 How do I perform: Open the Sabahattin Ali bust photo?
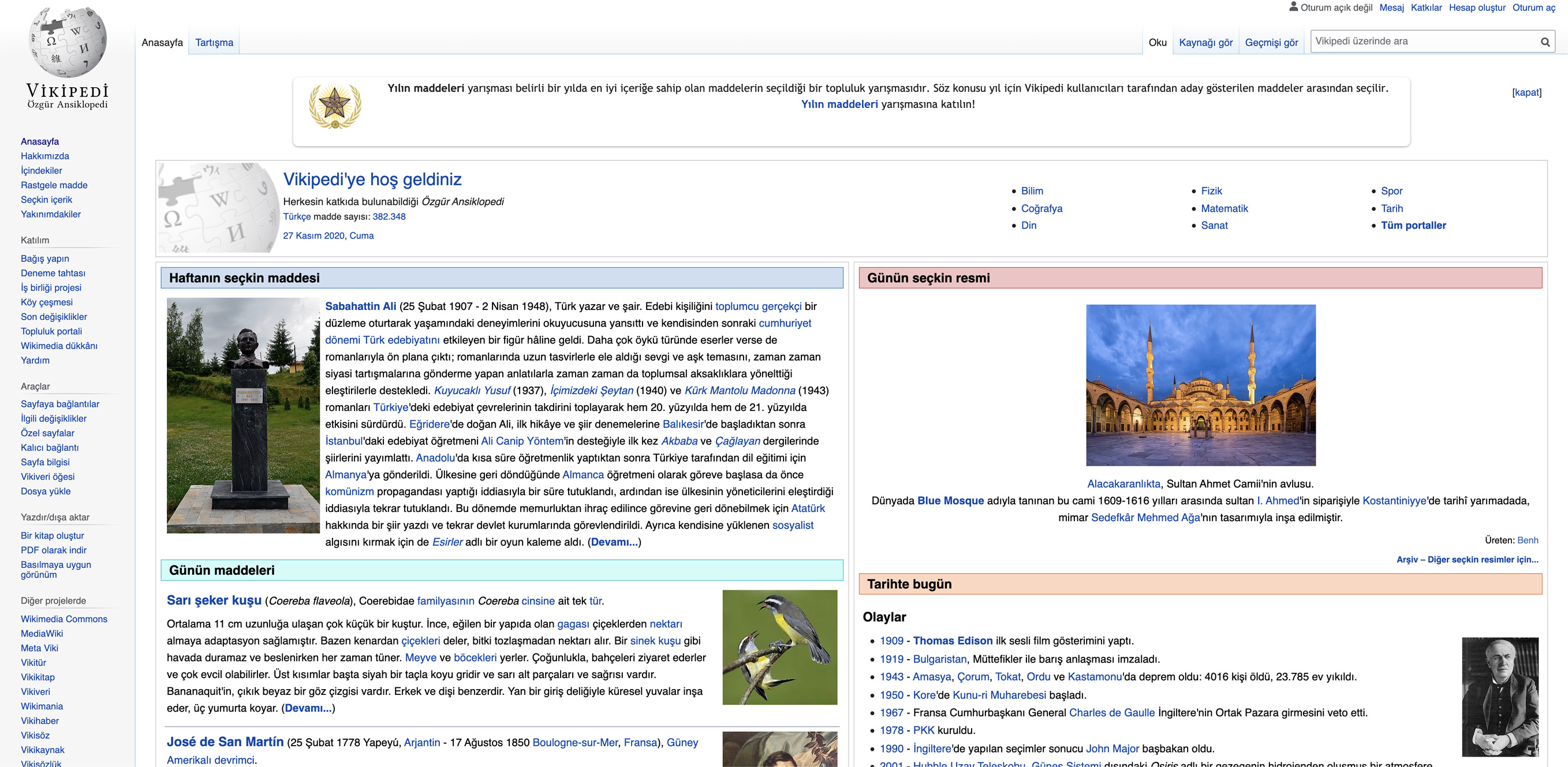244,415
